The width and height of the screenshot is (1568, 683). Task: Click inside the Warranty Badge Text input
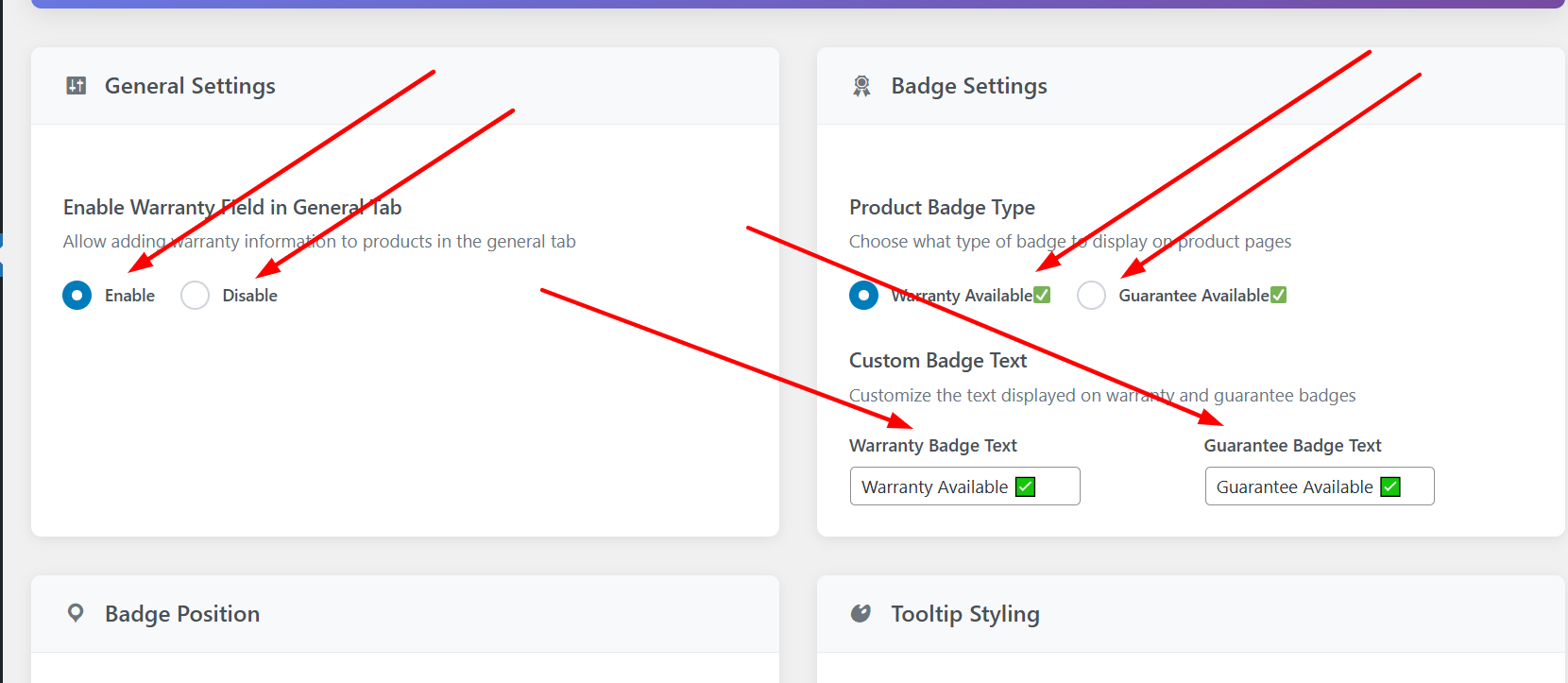pos(935,486)
